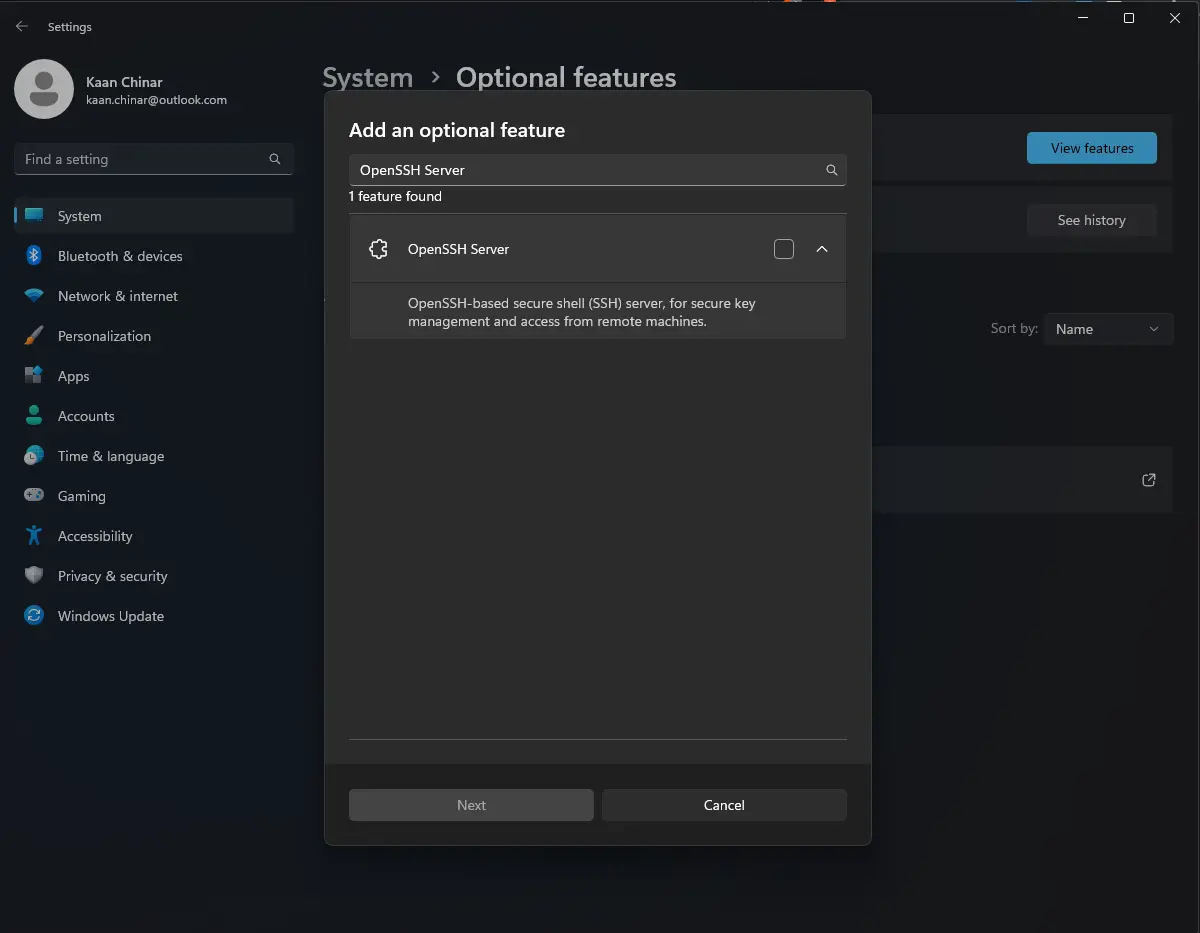Click the System monitor icon in the sidebar

coord(34,216)
